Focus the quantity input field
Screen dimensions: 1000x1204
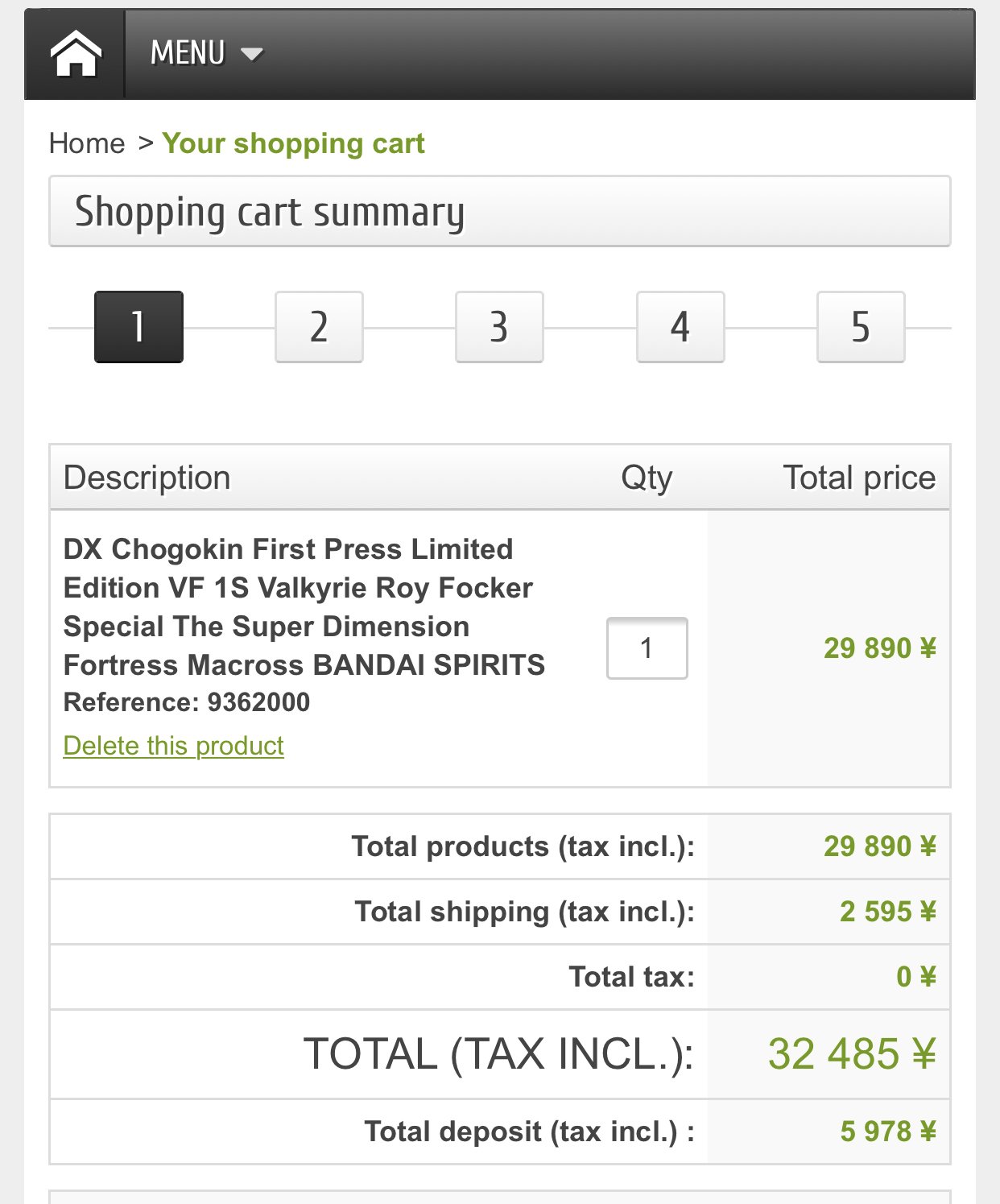point(647,648)
